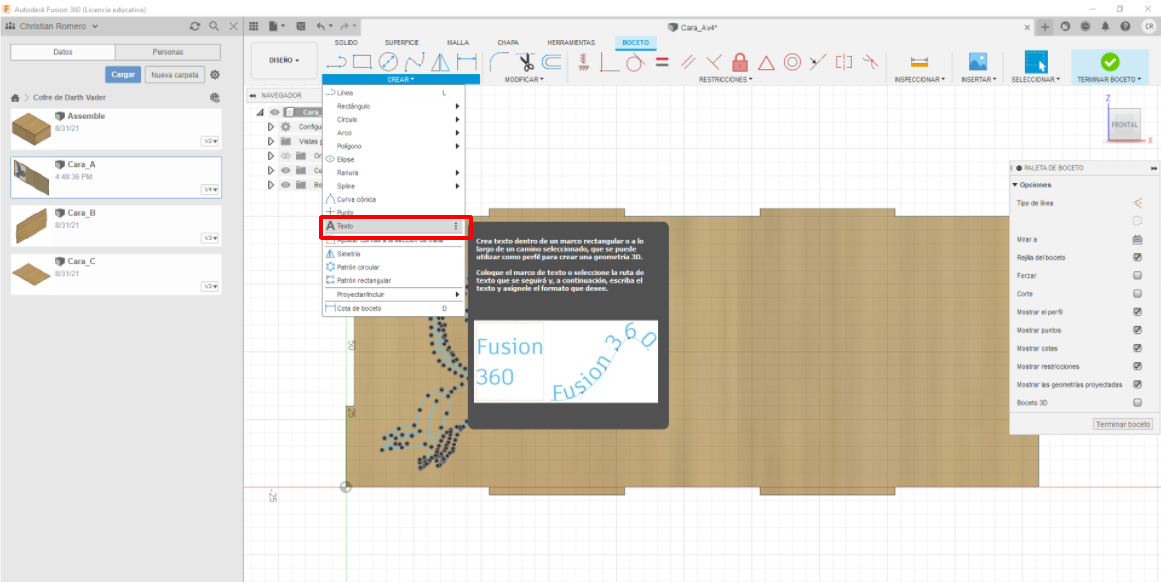Toggle Mostrar cotas checkbox
Image resolution: width=1161 pixels, height=582 pixels.
pyautogui.click(x=1137, y=348)
